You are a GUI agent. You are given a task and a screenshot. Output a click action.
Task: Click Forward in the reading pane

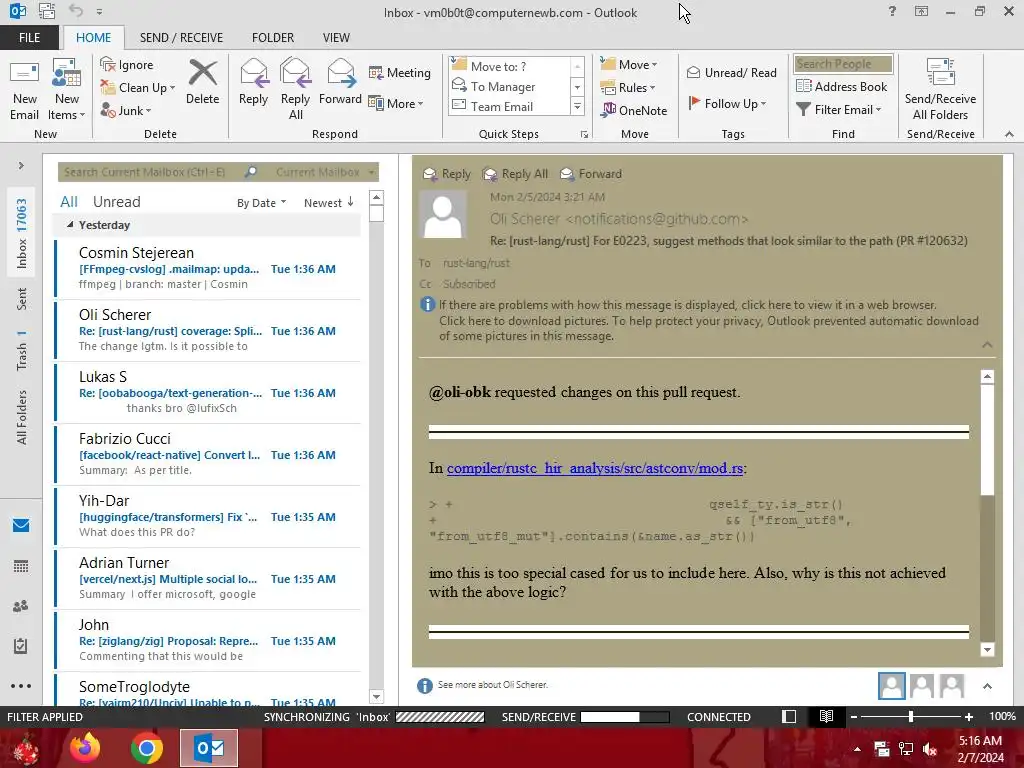591,174
